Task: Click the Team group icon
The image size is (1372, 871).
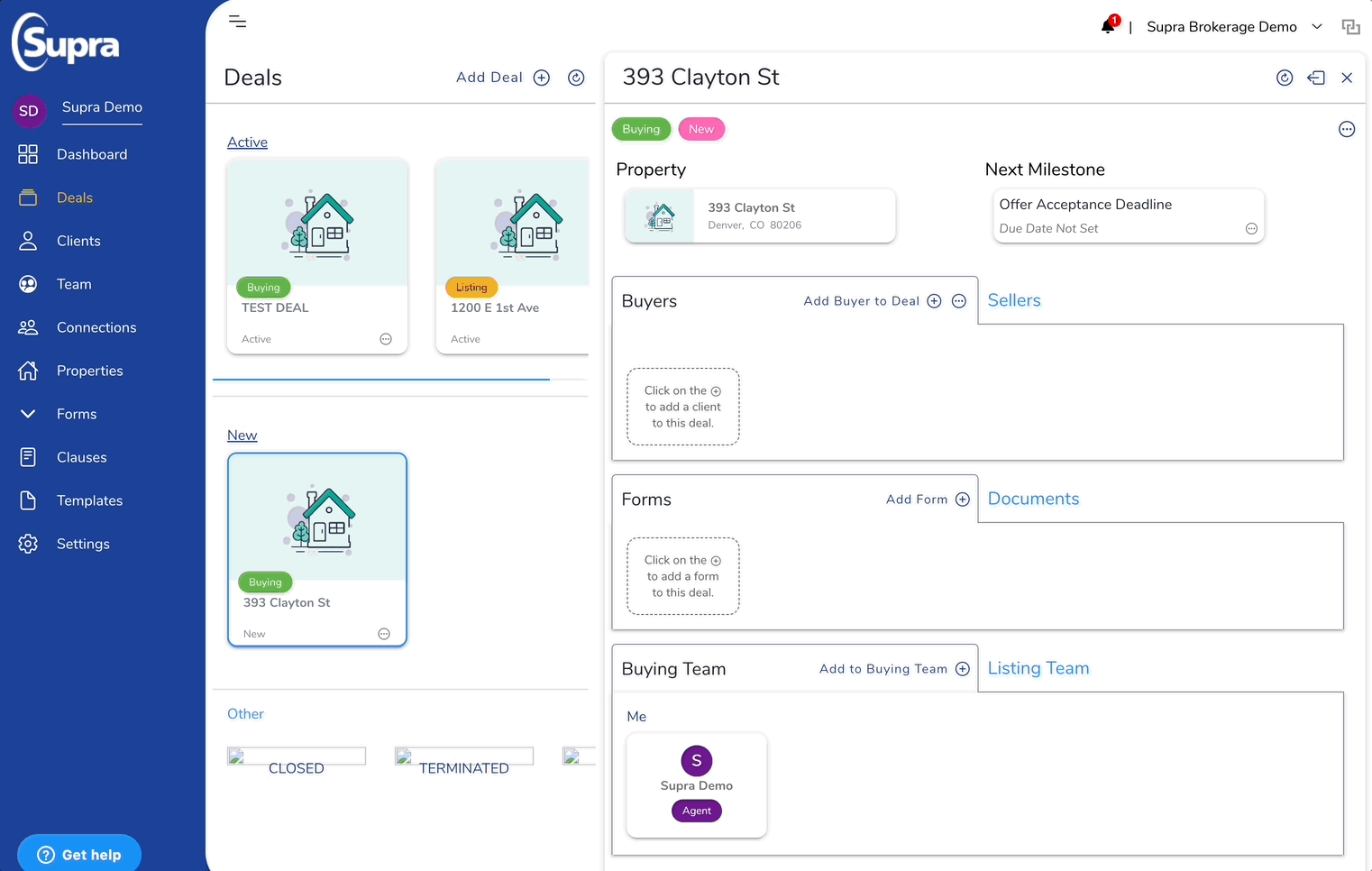Action: pos(28,284)
